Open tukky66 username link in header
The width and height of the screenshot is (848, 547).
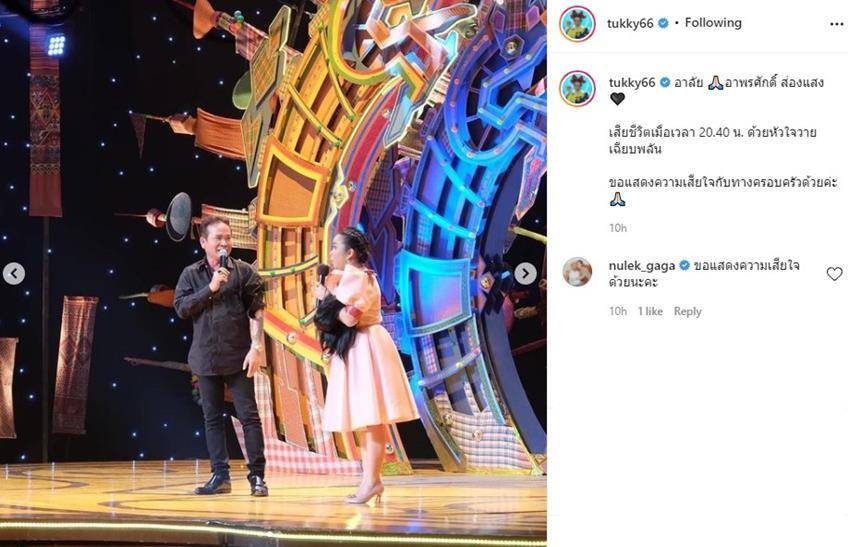click(x=630, y=23)
